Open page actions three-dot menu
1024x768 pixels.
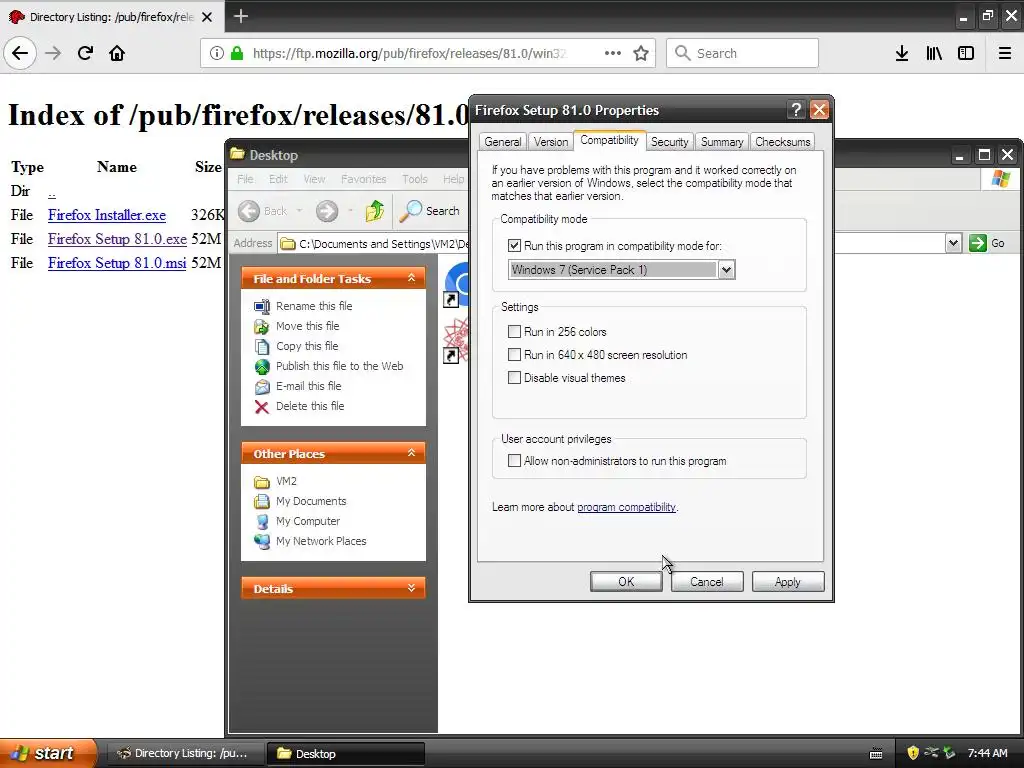click(x=613, y=53)
